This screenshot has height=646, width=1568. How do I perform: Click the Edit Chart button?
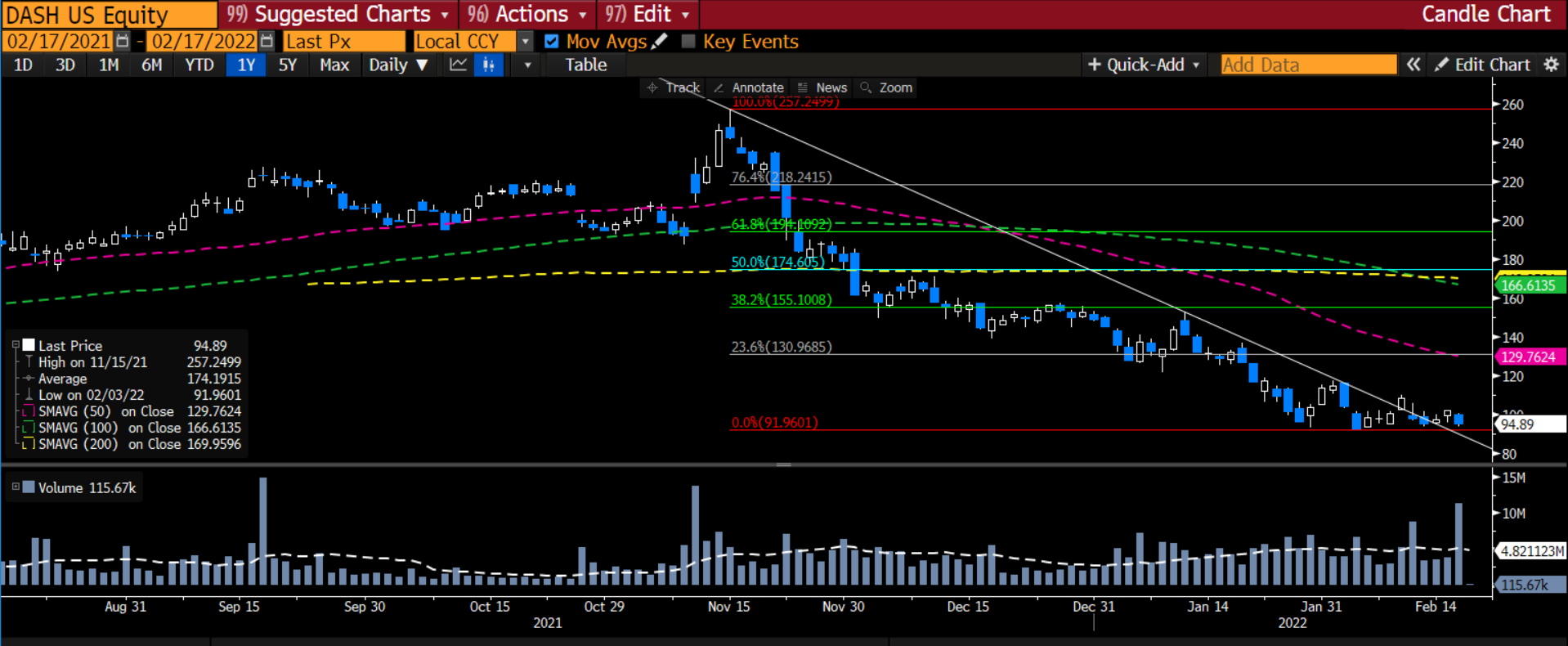click(x=1483, y=65)
